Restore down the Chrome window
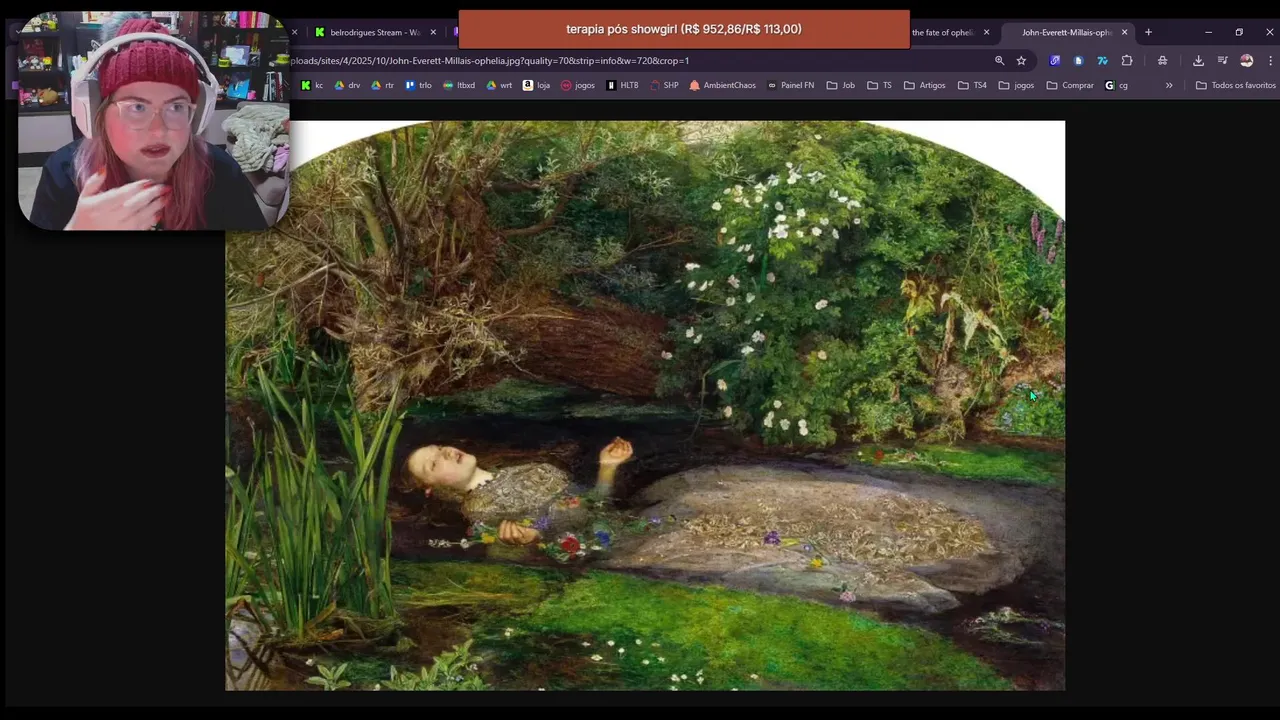 1239,32
